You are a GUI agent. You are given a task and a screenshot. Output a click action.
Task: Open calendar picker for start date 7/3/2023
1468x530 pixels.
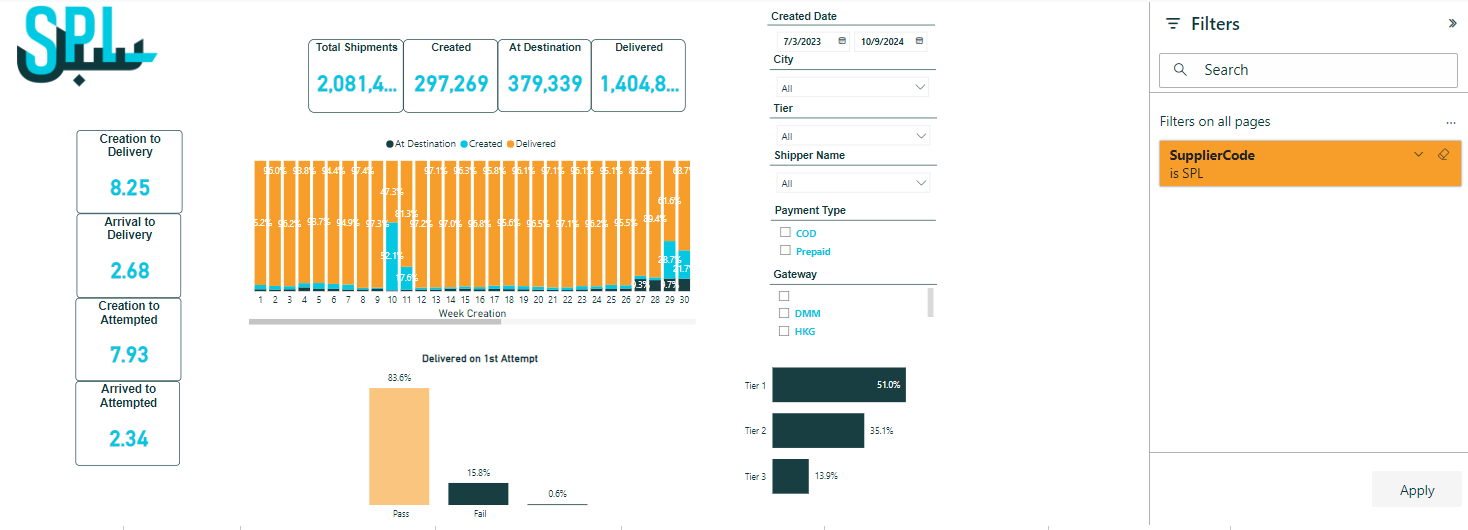842,41
